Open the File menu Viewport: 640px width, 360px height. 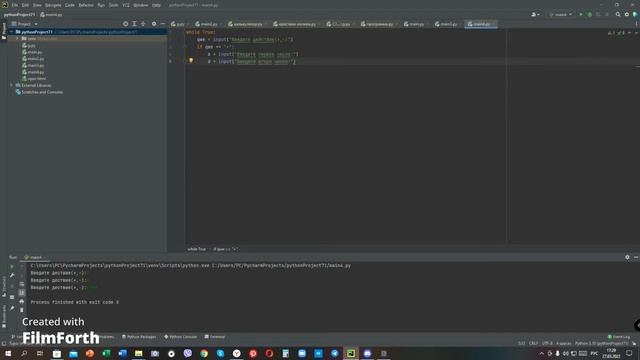(15, 5)
